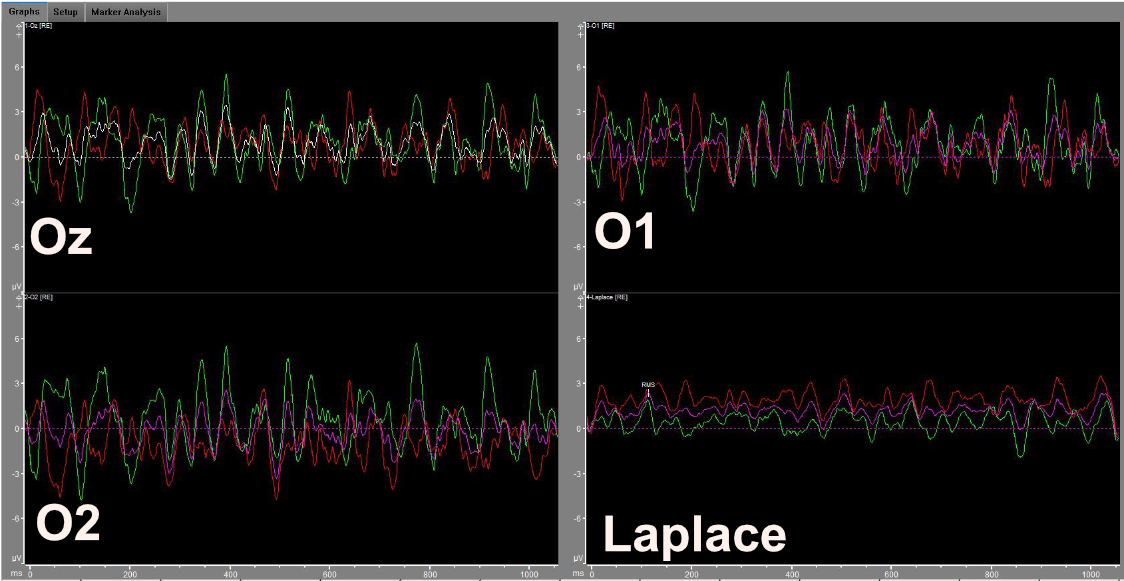The height and width of the screenshot is (581, 1124).
Task: Click the up-arrow icon beside 1-Oz [RE]
Action: coord(19,26)
